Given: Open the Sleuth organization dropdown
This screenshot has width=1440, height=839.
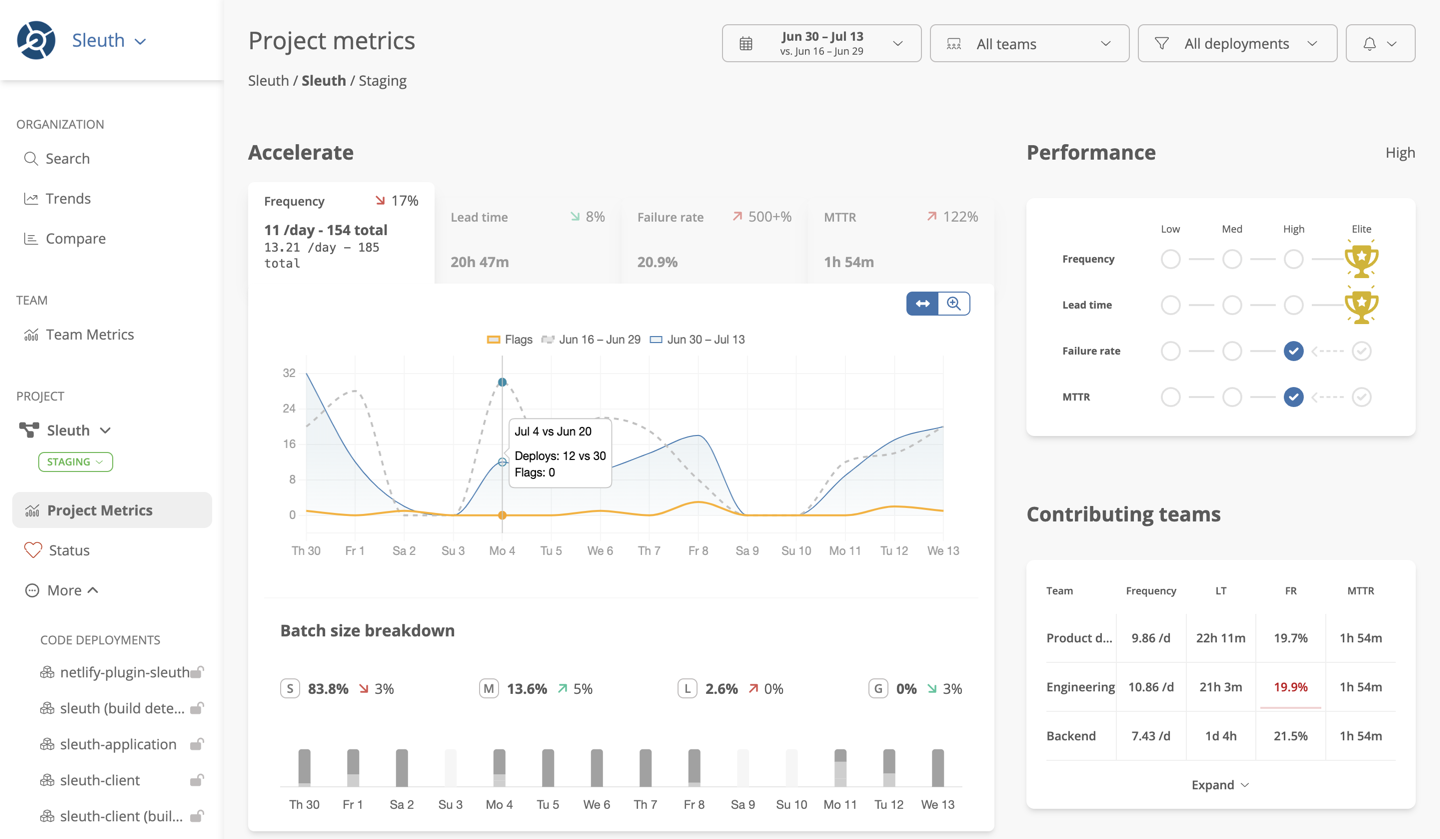Looking at the screenshot, I should pyautogui.click(x=109, y=41).
